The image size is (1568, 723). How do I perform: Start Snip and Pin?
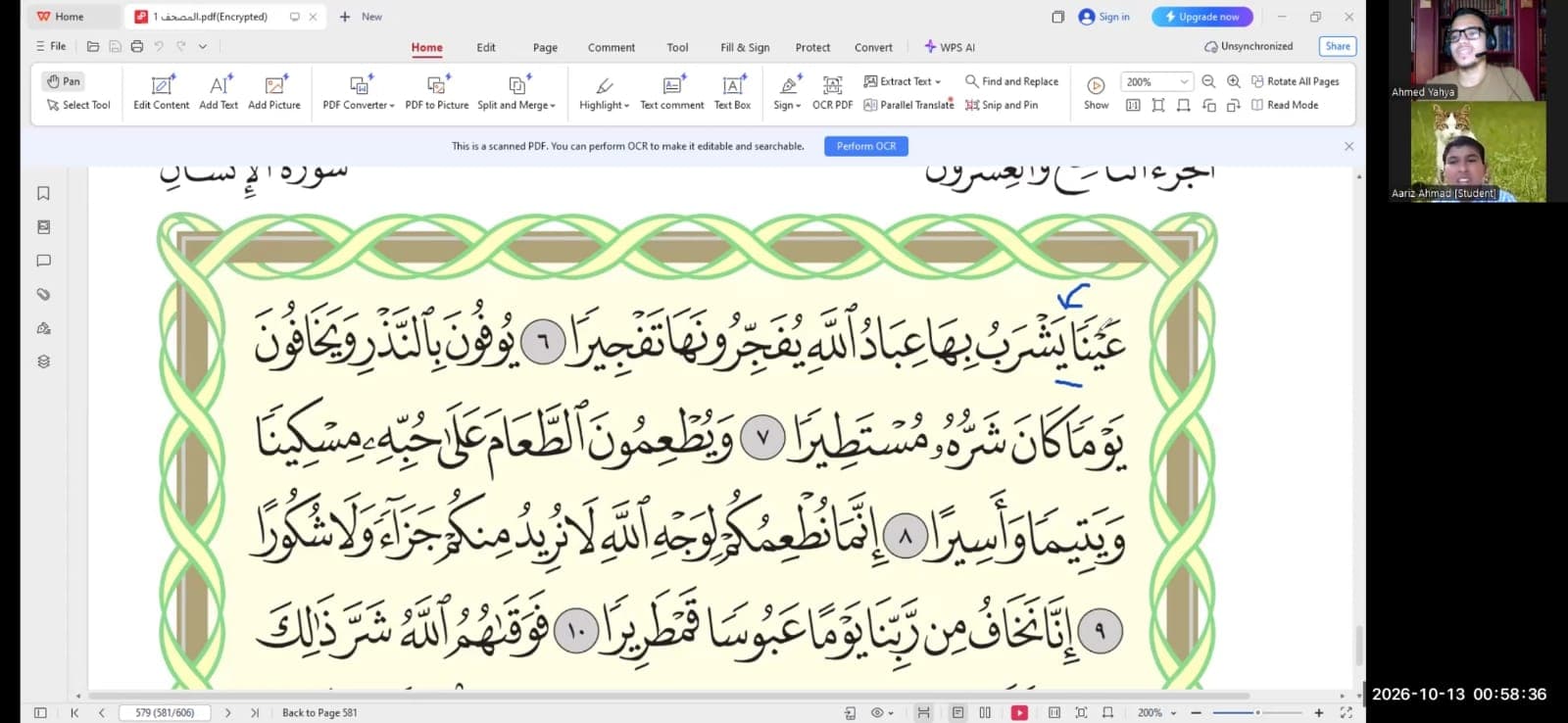click(1002, 105)
